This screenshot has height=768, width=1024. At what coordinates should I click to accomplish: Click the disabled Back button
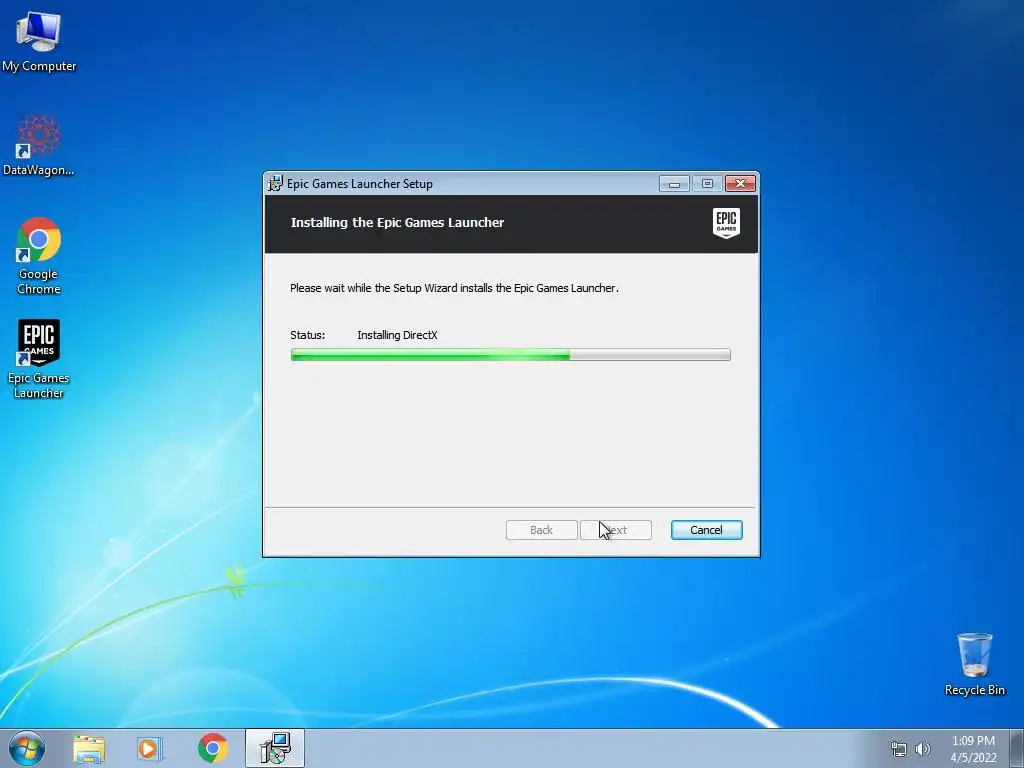click(541, 530)
